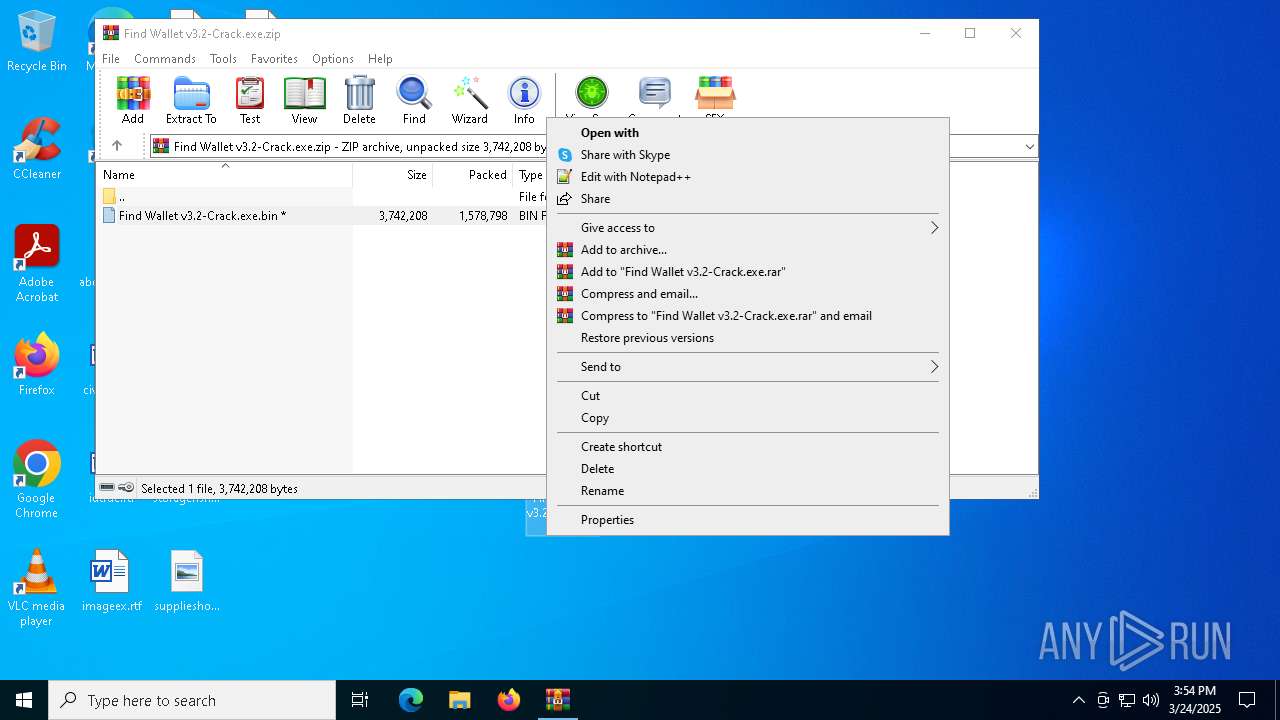The image size is (1280, 720).
Task: Click the Info toolbar icon
Action: click(524, 100)
